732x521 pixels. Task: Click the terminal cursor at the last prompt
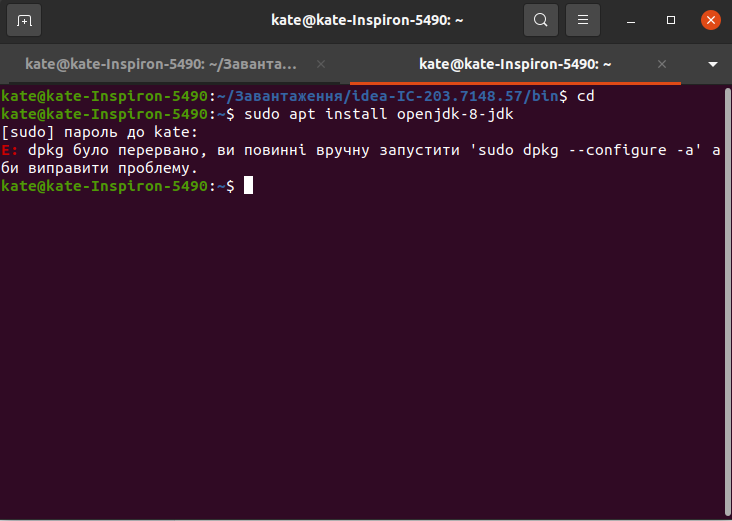pos(248,186)
